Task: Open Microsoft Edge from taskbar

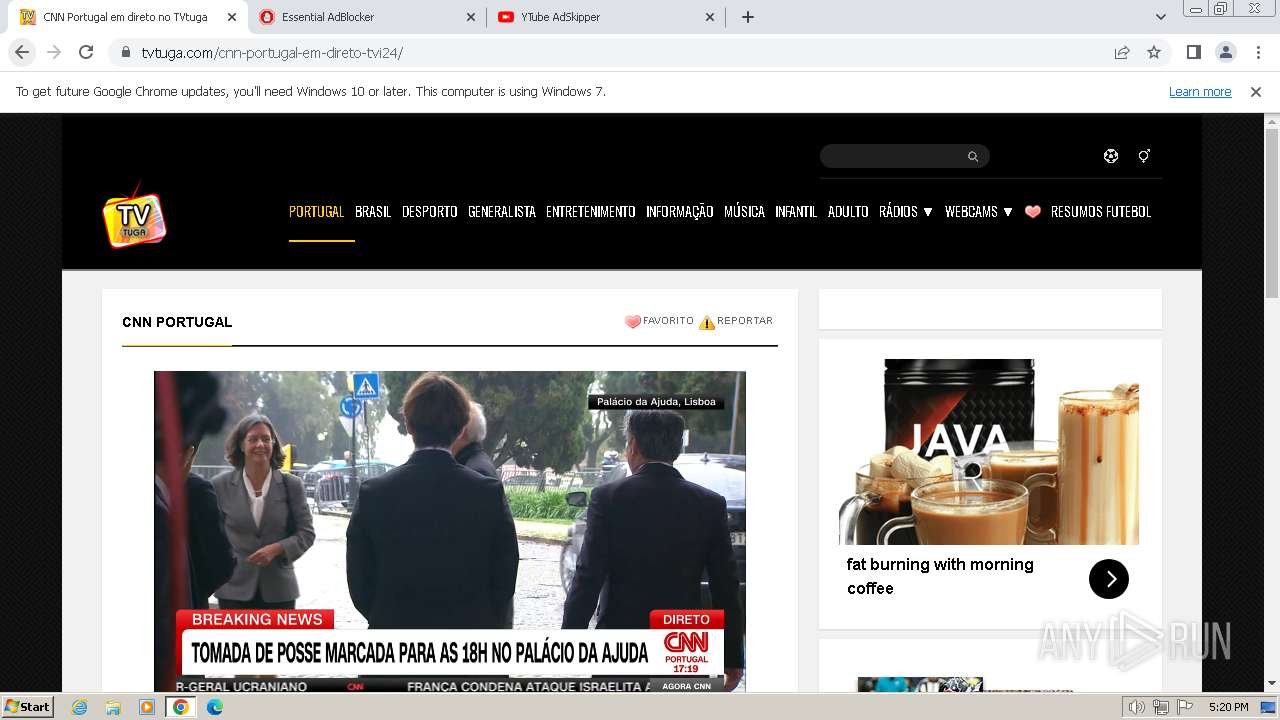Action: (215, 707)
